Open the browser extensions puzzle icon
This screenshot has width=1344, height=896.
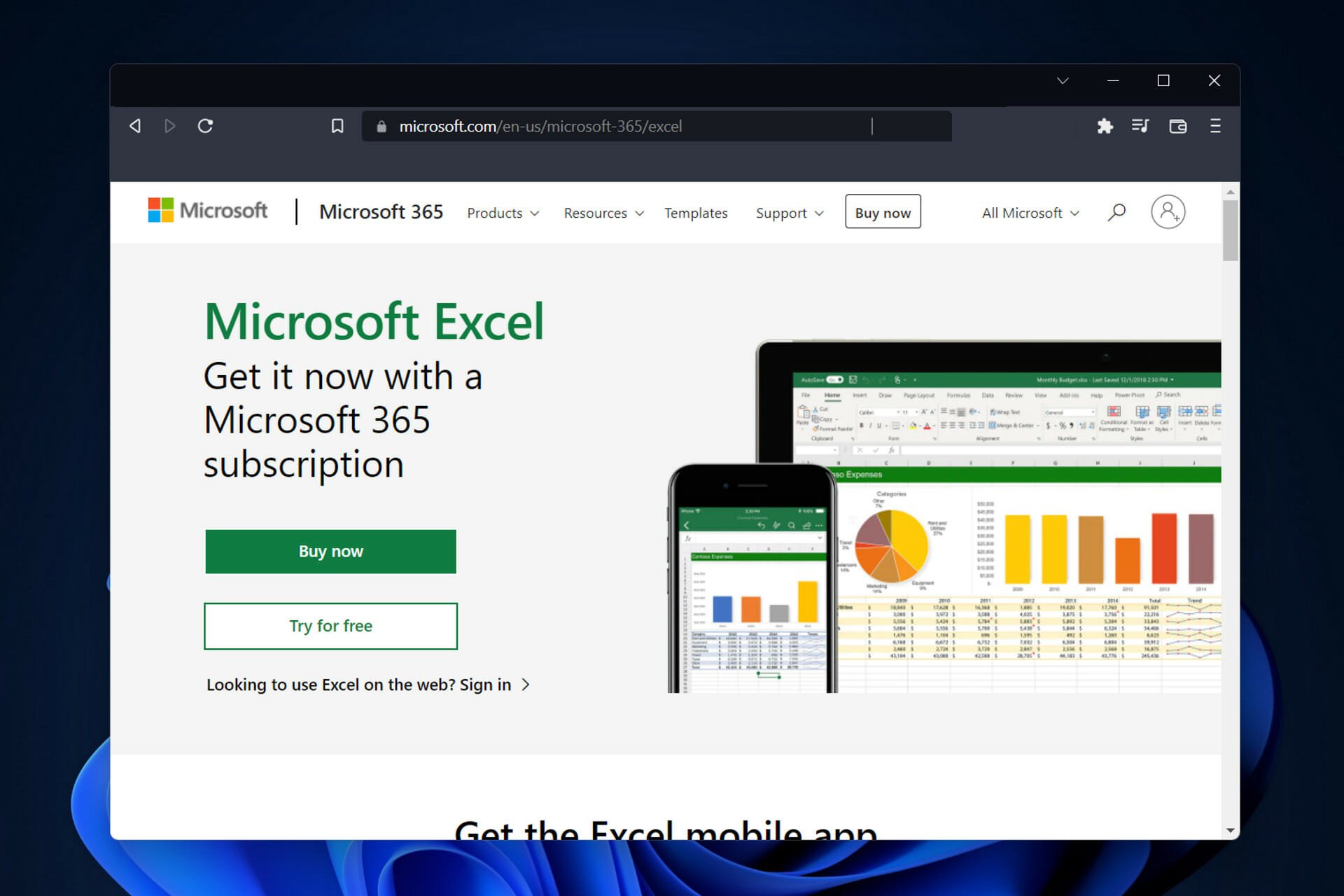1105,126
